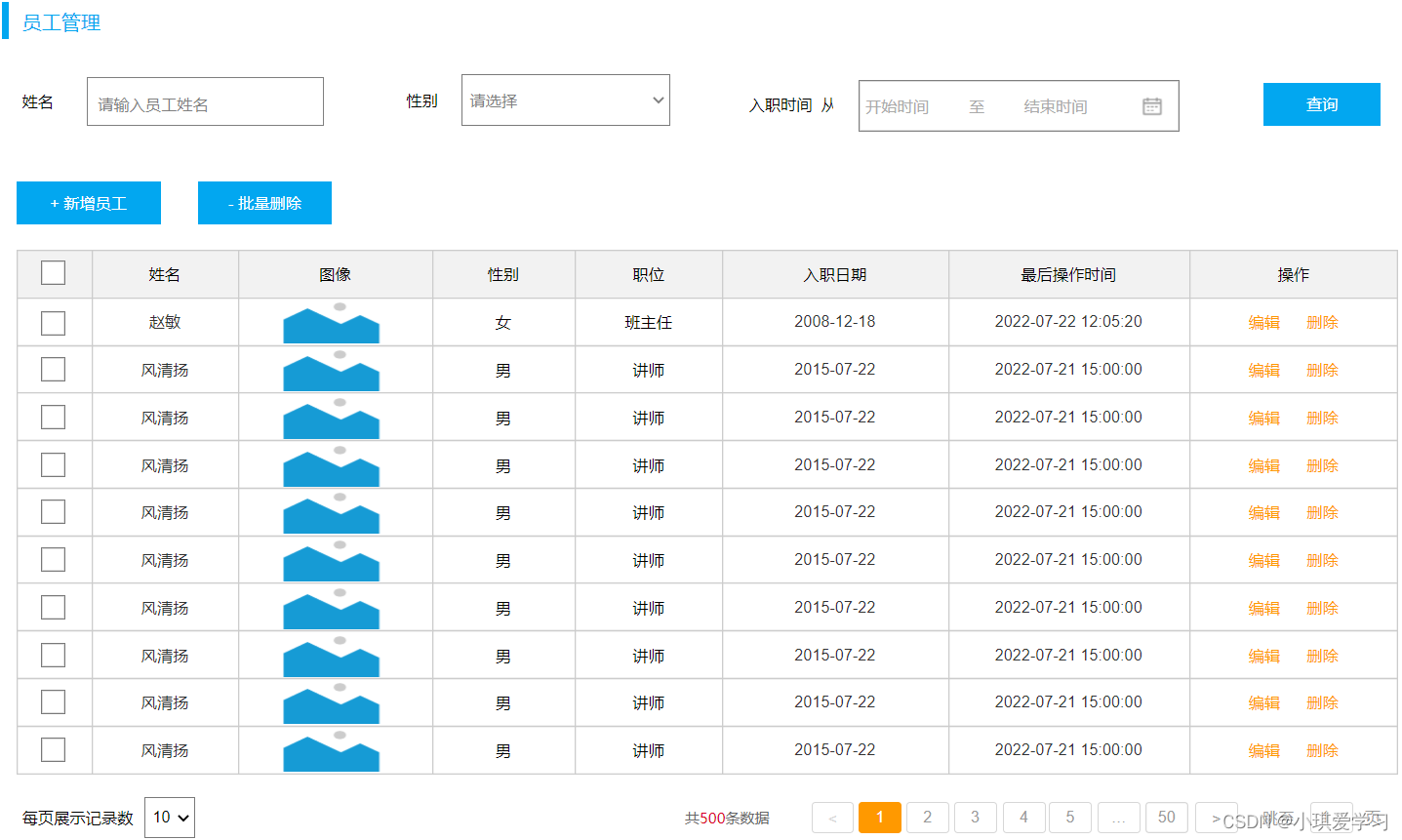1402x840 pixels.
Task: Open the 性别 gender selection dropdown
Action: click(x=565, y=100)
